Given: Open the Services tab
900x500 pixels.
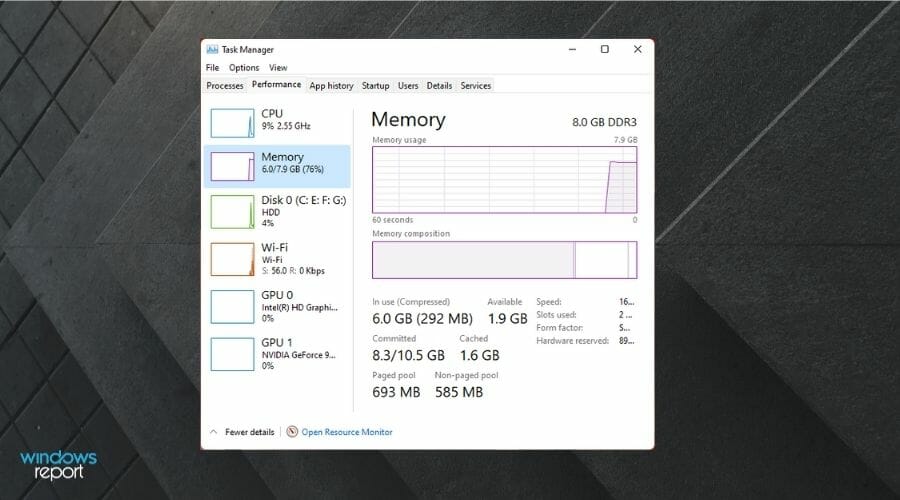Looking at the screenshot, I should (x=476, y=86).
